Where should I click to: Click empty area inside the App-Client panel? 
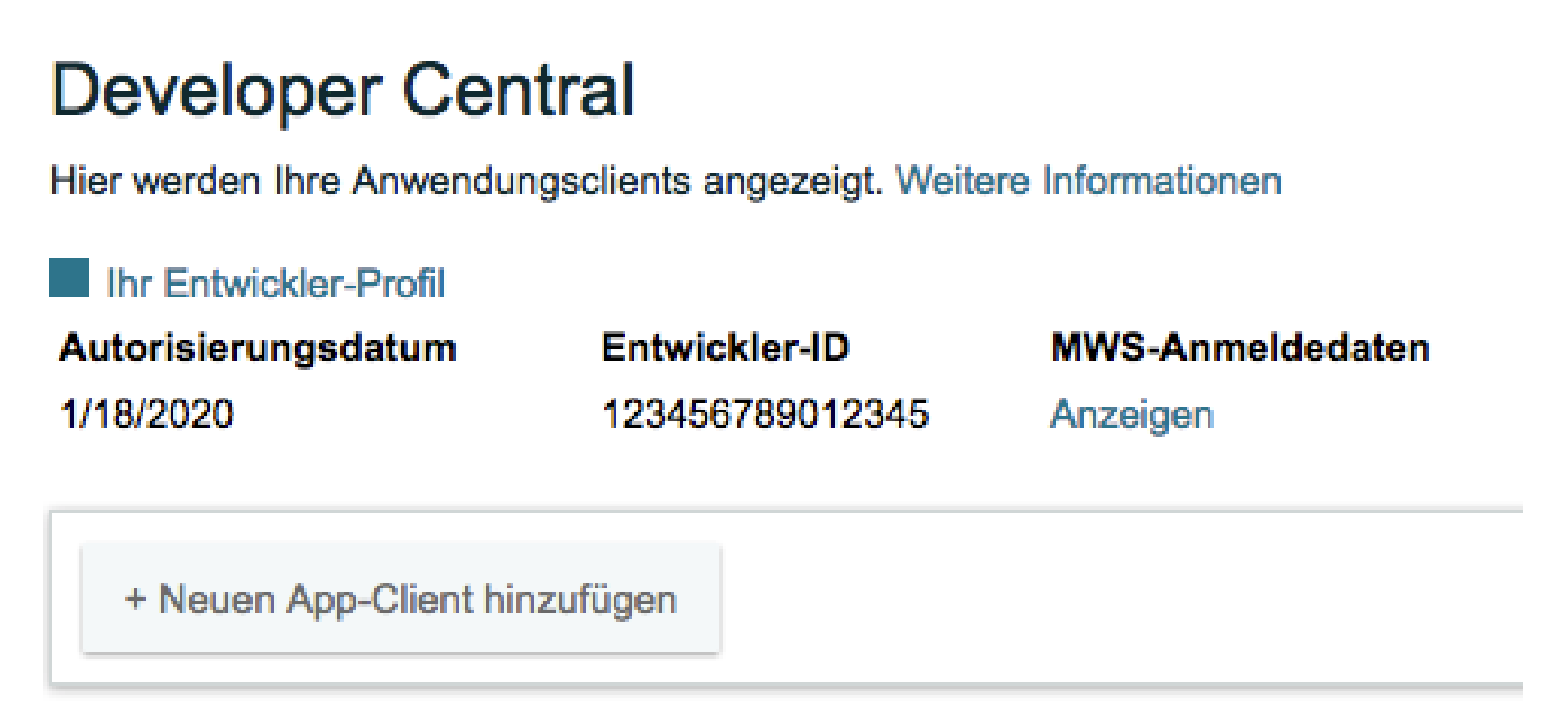point(1105,597)
